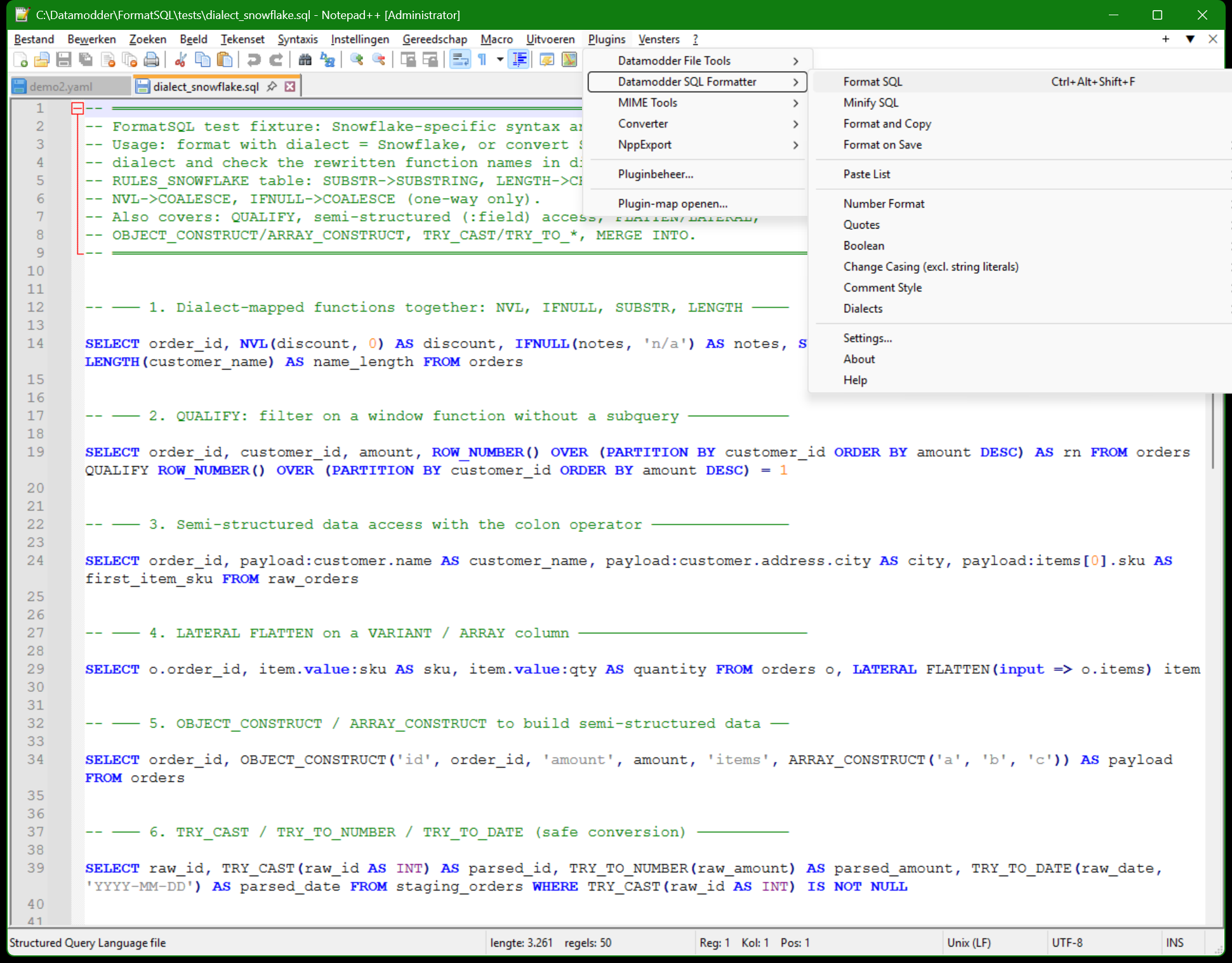Click the Zoom In magnifier icon
The height and width of the screenshot is (963, 1232).
click(357, 60)
